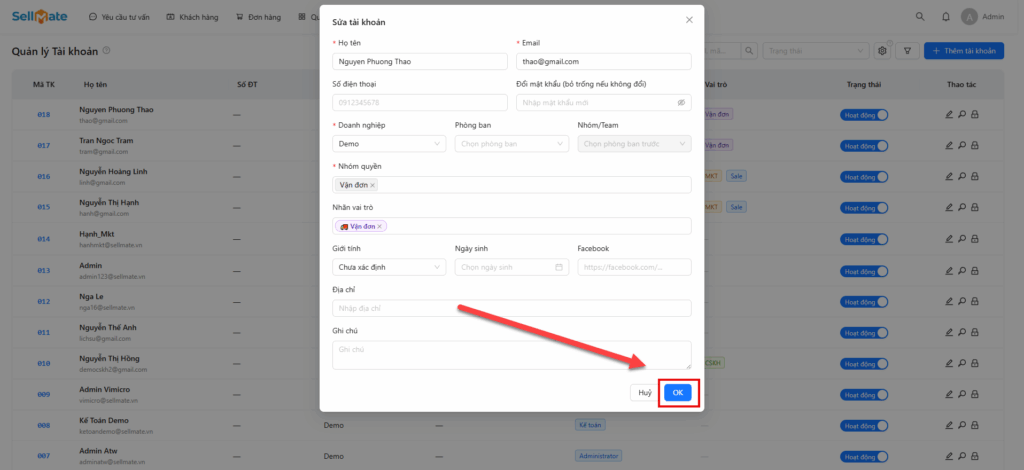Click Thêm tài khoản button
1024x470 pixels.
(x=963, y=51)
